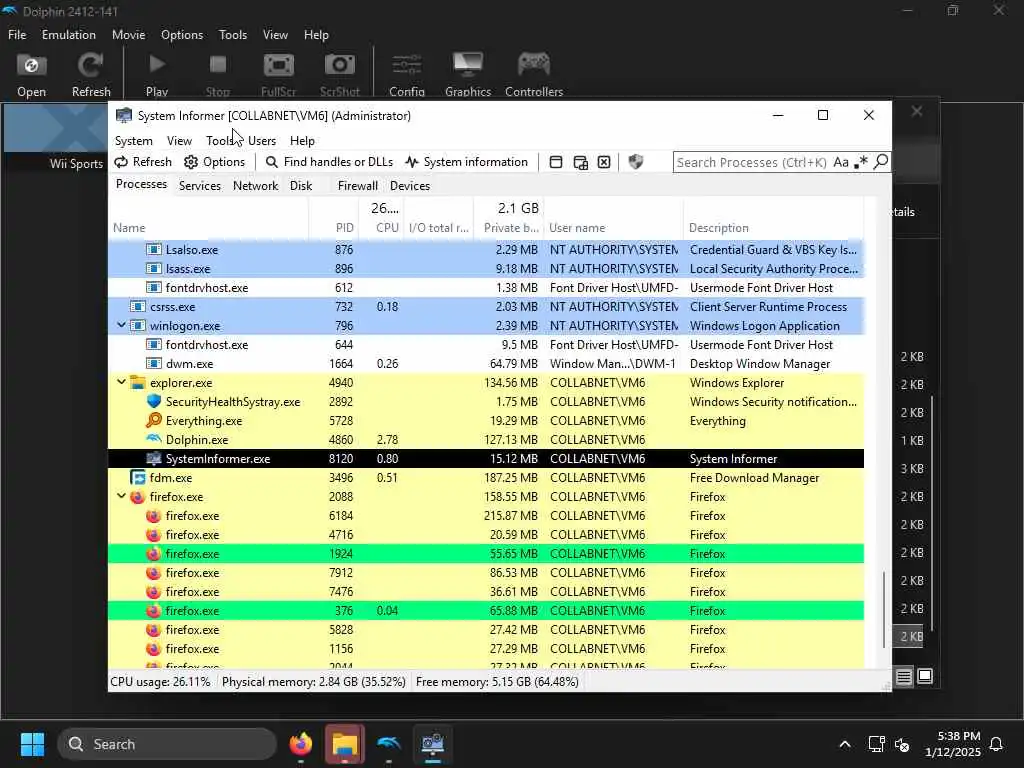Focus the Search Processes input field

(752, 162)
